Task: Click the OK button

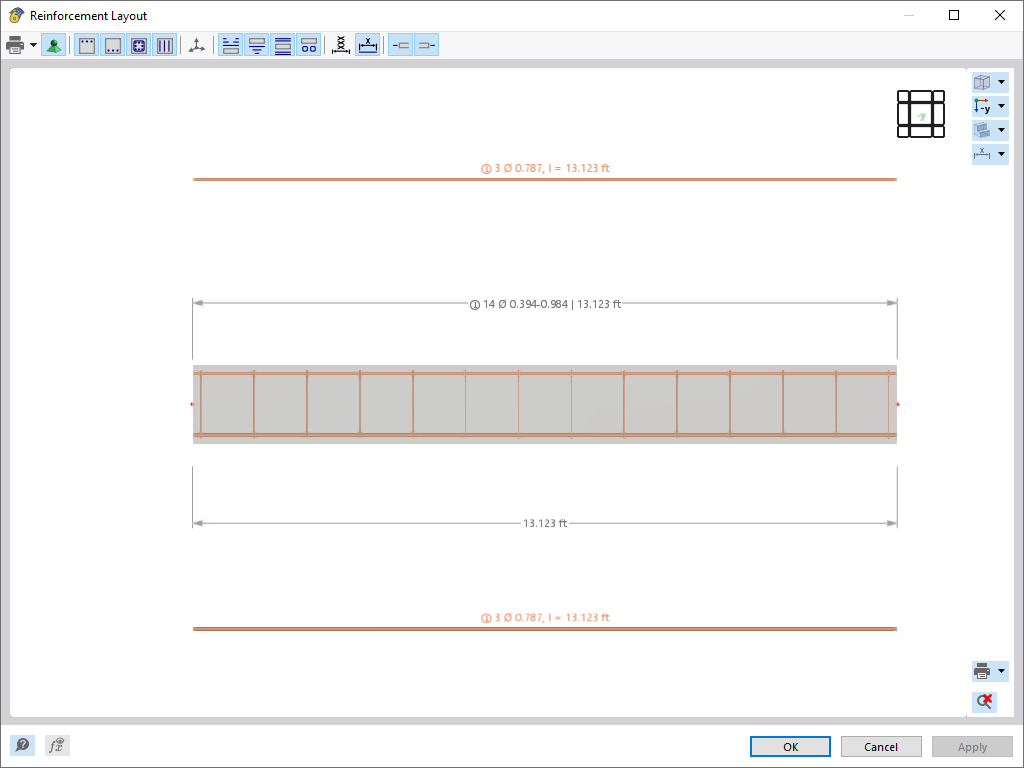Action: pyautogui.click(x=790, y=746)
